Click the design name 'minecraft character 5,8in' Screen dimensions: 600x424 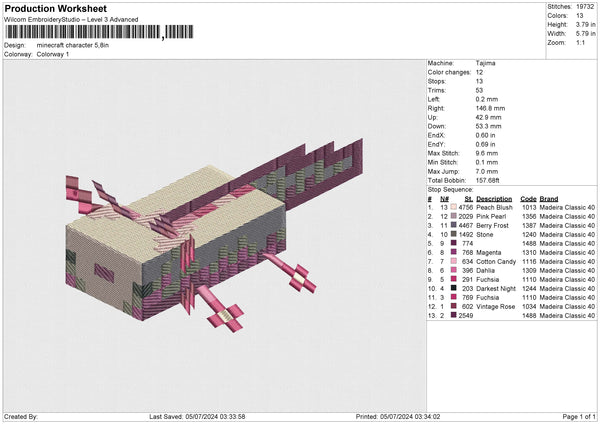tap(73, 45)
